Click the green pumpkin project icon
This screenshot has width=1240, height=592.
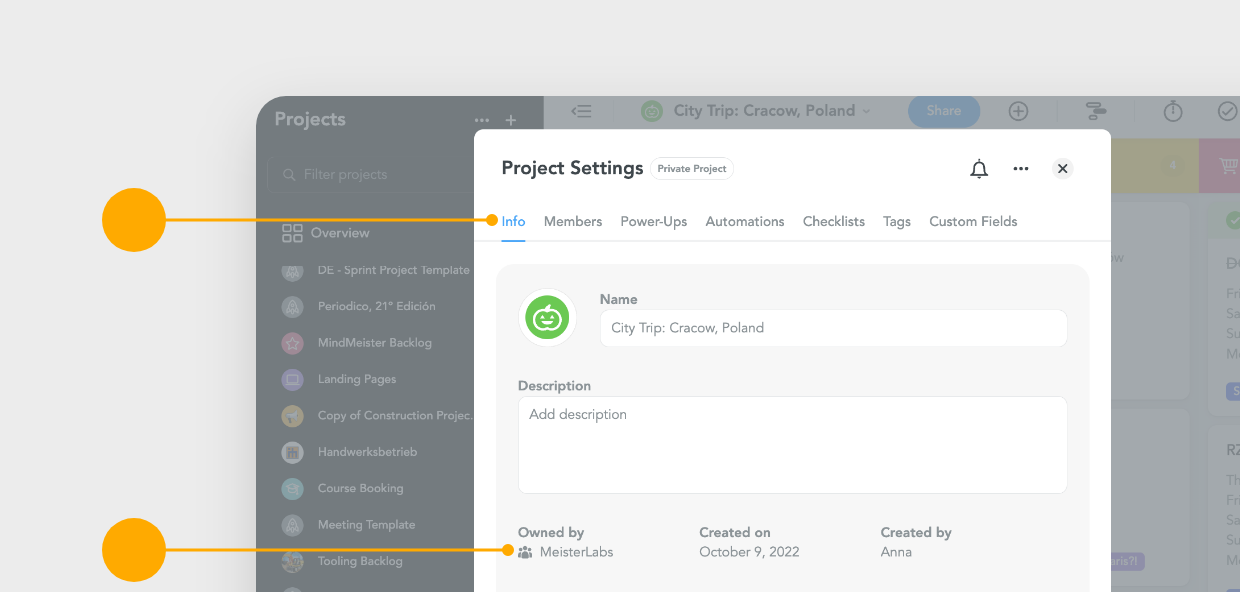tap(547, 318)
